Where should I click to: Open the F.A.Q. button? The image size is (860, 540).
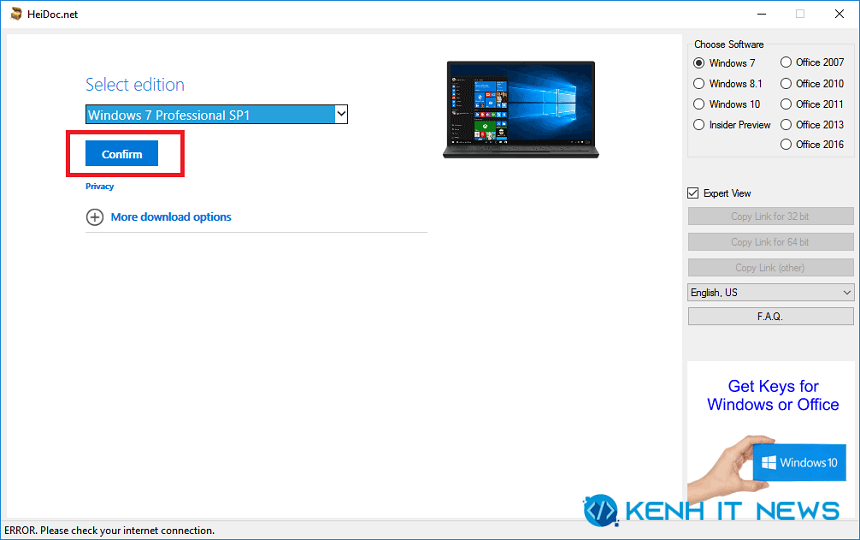[771, 316]
